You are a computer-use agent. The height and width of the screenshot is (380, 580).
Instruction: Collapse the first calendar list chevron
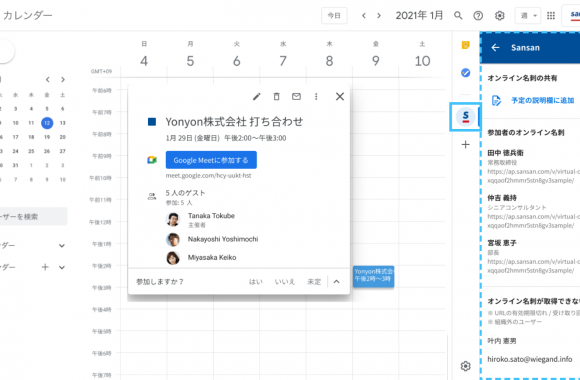[62, 245]
